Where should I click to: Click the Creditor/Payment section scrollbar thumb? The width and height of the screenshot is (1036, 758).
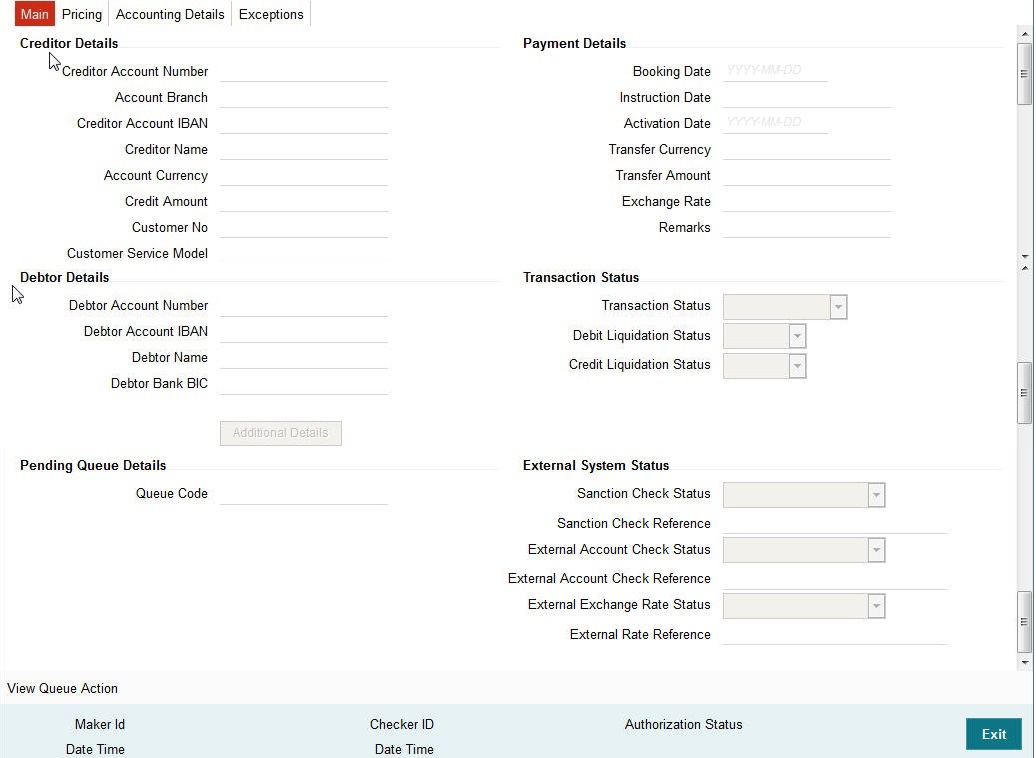pyautogui.click(x=1024, y=73)
